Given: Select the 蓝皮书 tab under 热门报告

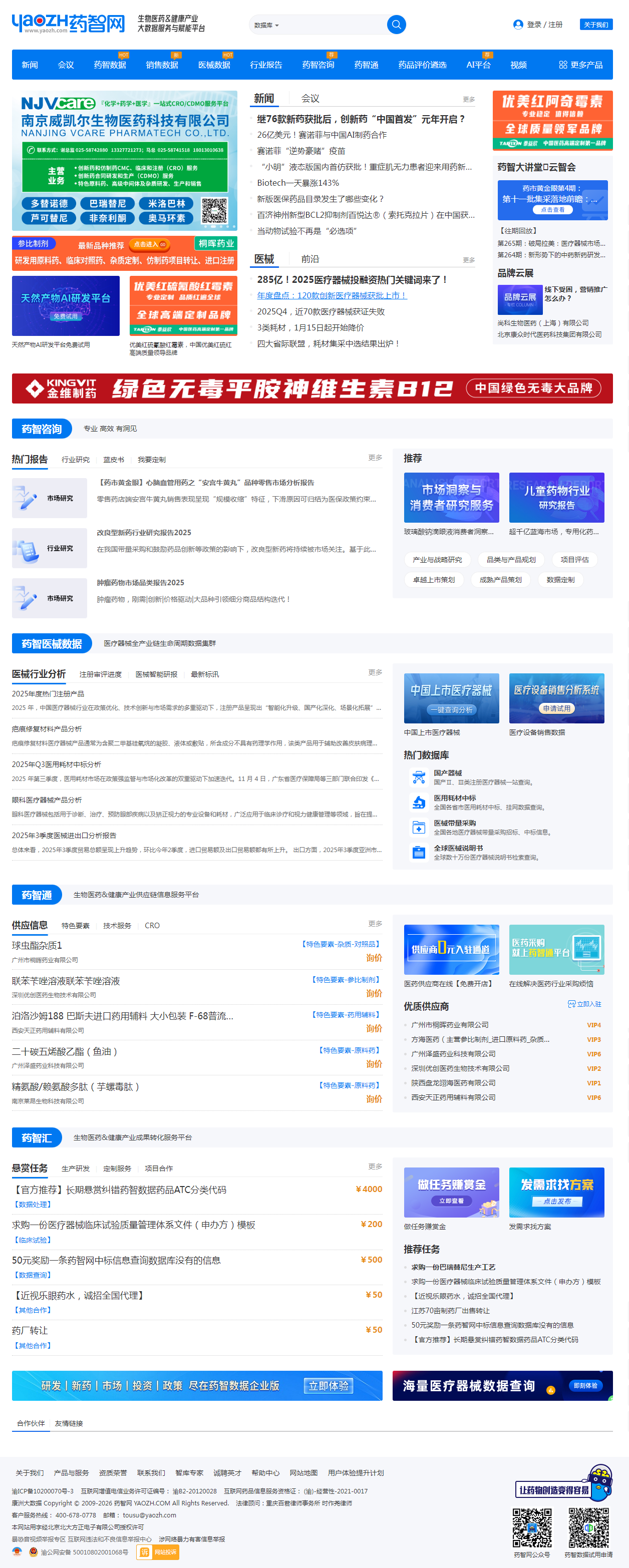Looking at the screenshot, I should (113, 460).
